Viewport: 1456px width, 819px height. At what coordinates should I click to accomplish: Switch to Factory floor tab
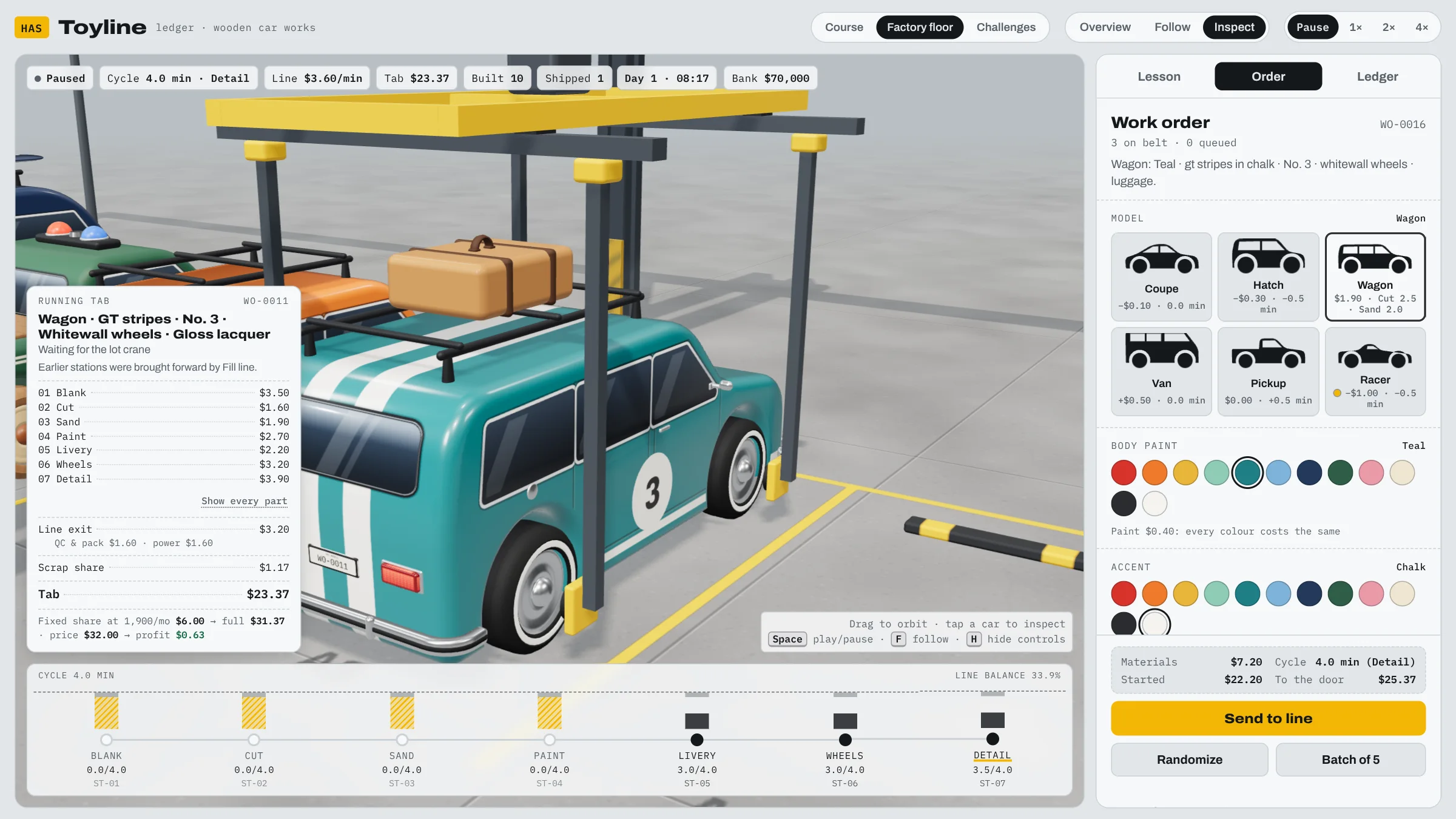pos(920,27)
